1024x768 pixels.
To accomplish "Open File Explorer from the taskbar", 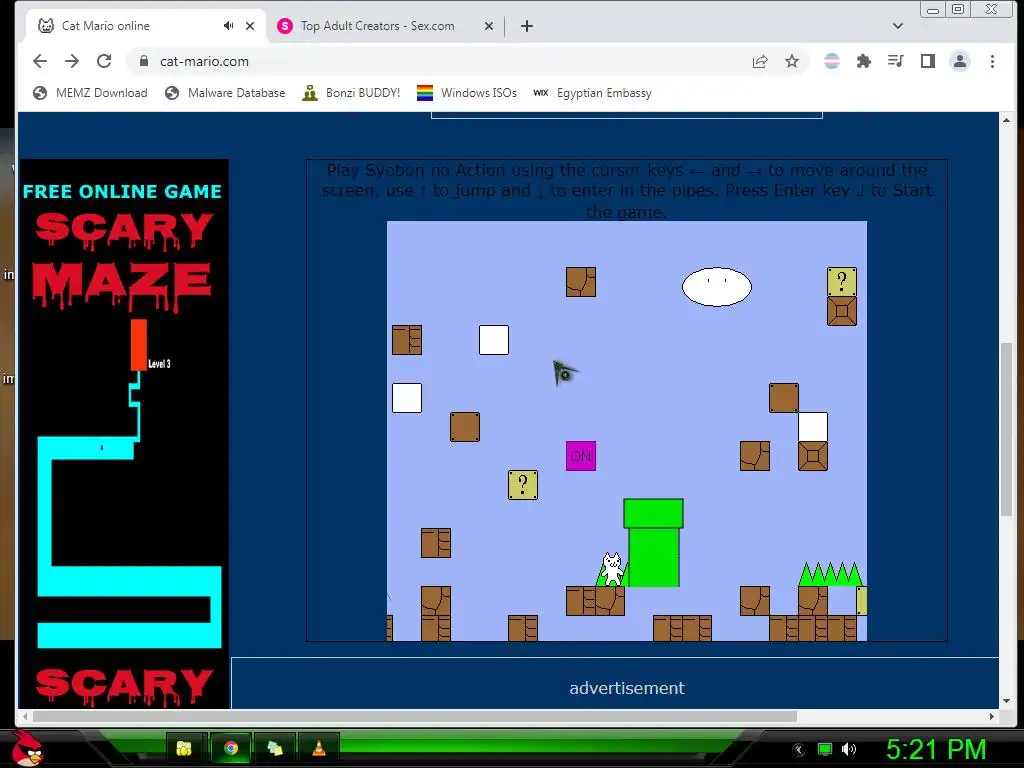I will (x=184, y=748).
